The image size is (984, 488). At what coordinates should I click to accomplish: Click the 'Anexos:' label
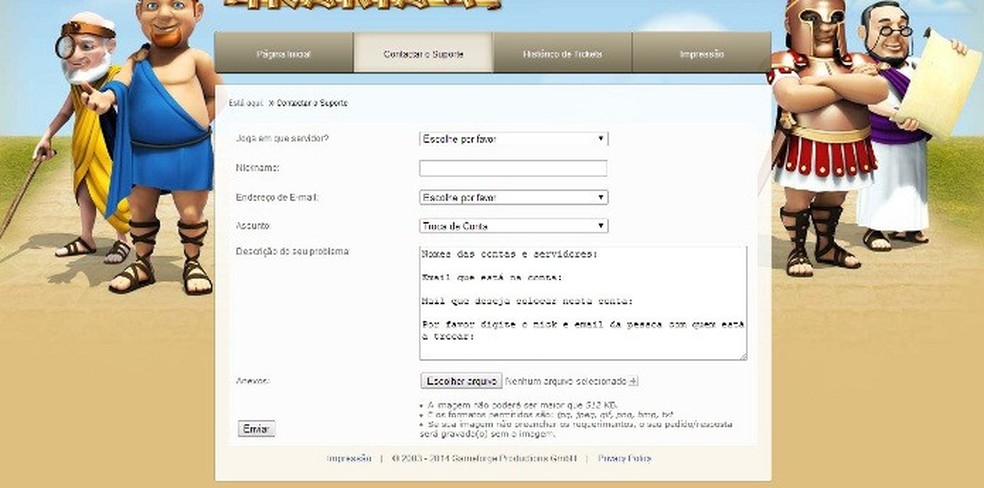pyautogui.click(x=253, y=381)
